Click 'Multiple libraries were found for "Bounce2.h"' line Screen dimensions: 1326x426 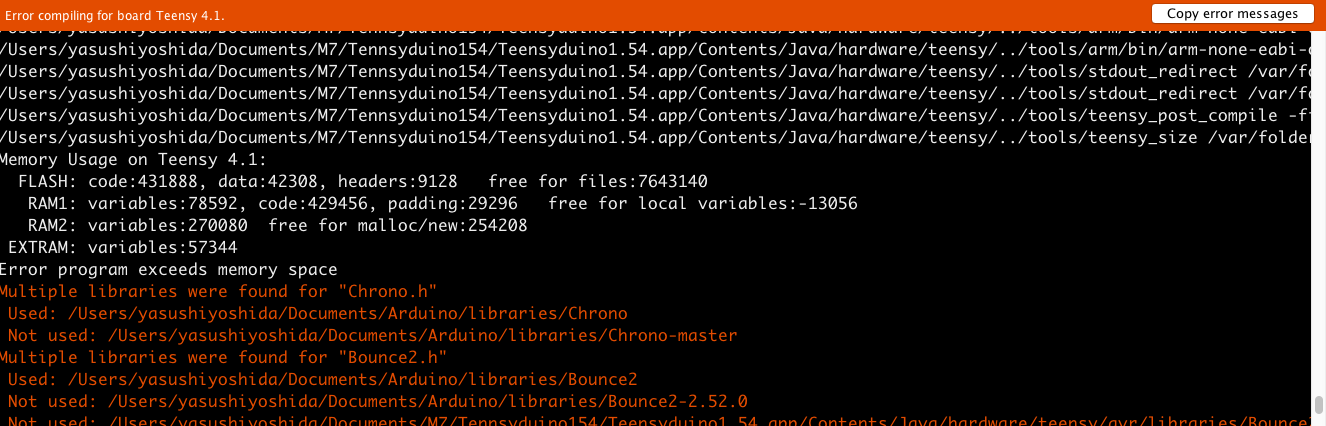click(x=224, y=358)
